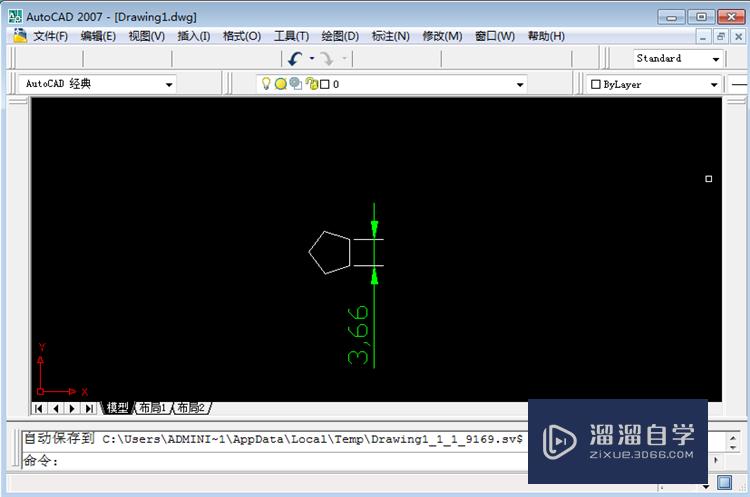The height and width of the screenshot is (497, 750).
Task: Open the 帮助(H) menu
Action: (x=546, y=36)
